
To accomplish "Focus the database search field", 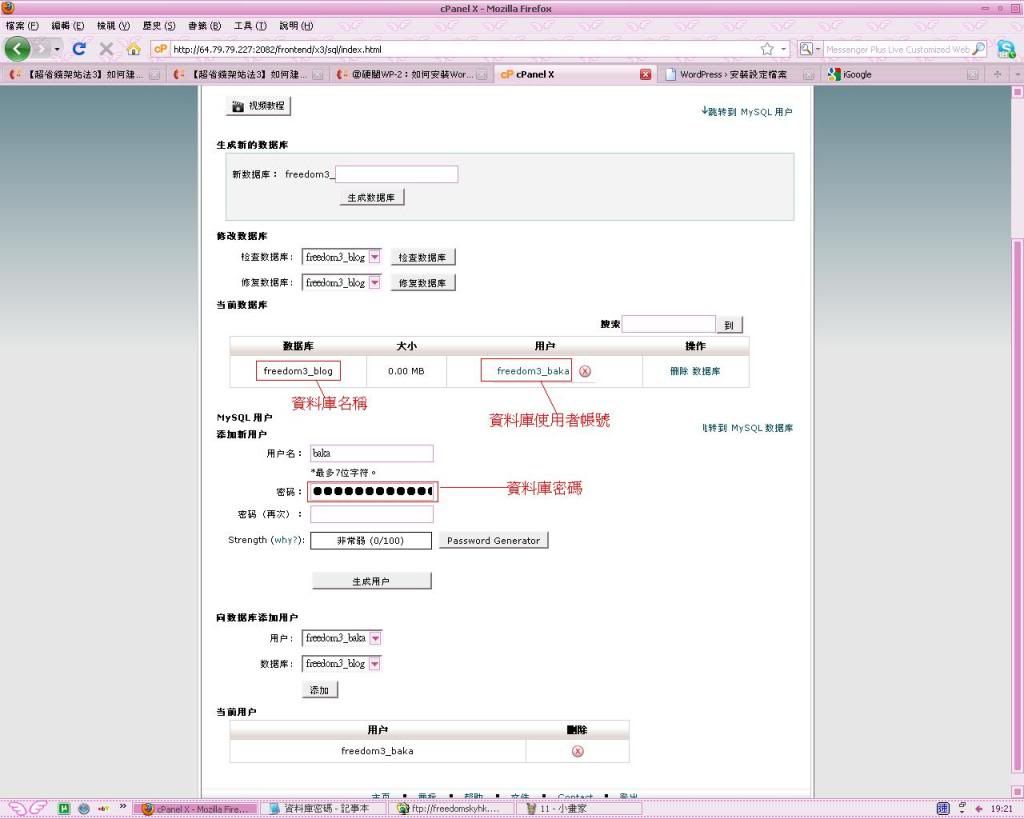I will click(x=669, y=324).
